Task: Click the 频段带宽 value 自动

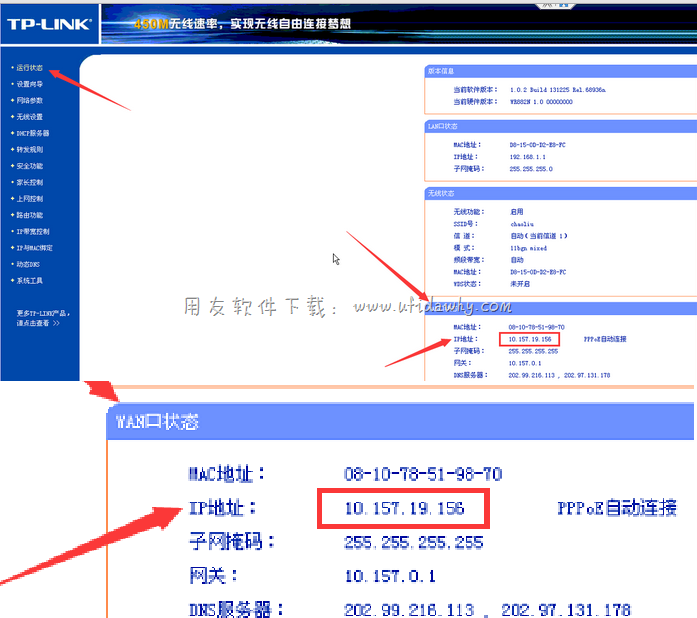Action: (x=517, y=260)
